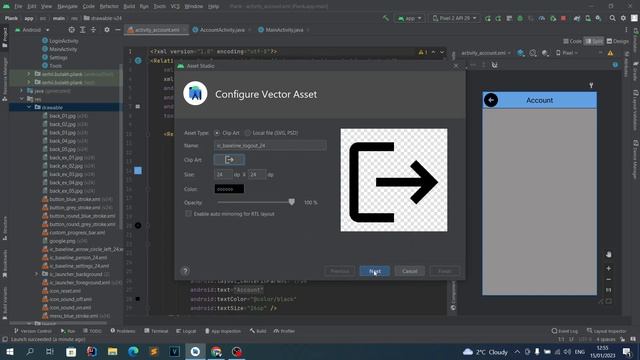The image size is (640, 360).
Task: Click the Clip Art logout icon button
Action: [x=229, y=160]
